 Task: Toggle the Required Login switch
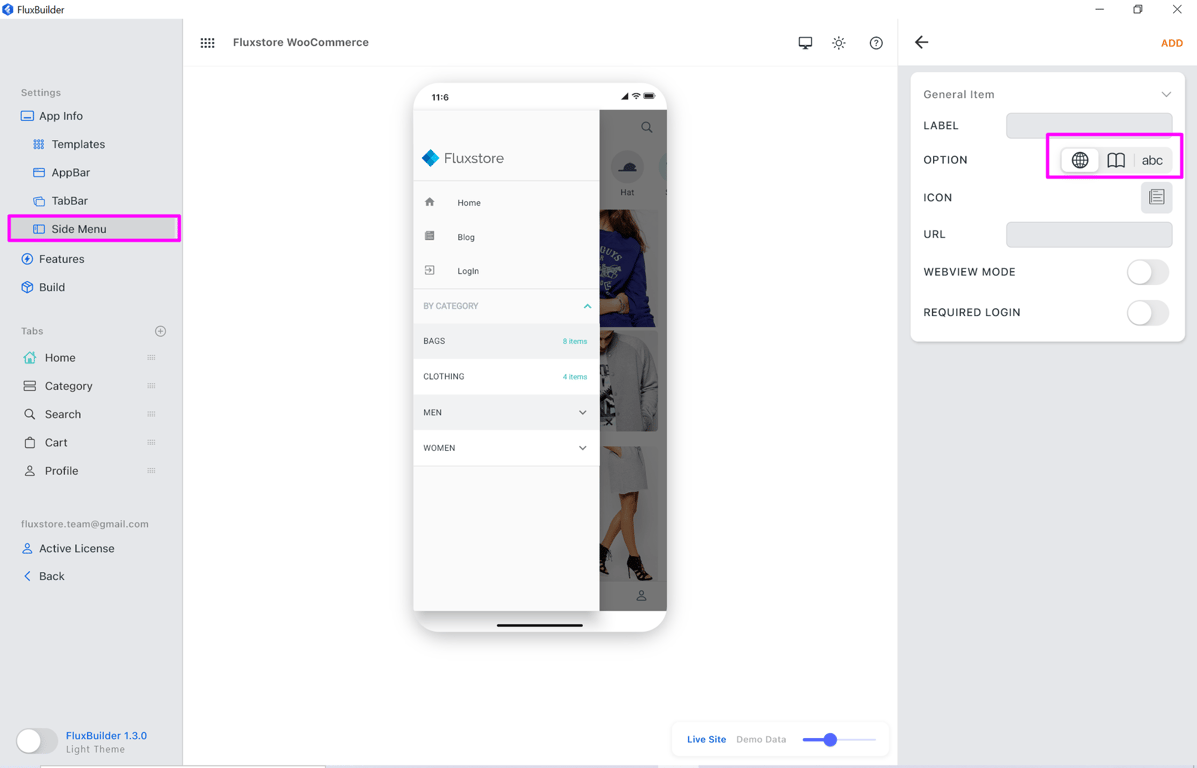pos(1147,312)
